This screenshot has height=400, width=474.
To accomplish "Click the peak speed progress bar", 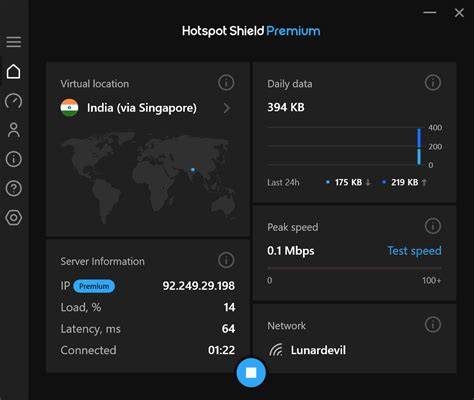I will 354,268.
